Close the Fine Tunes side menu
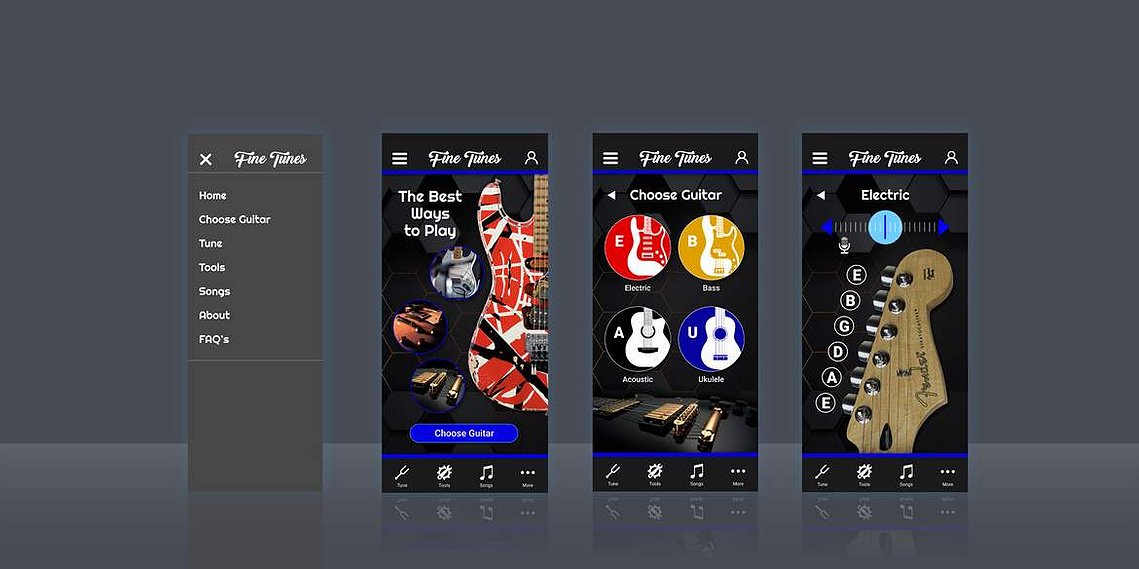Screen dimensions: 1139x569 (206, 159)
